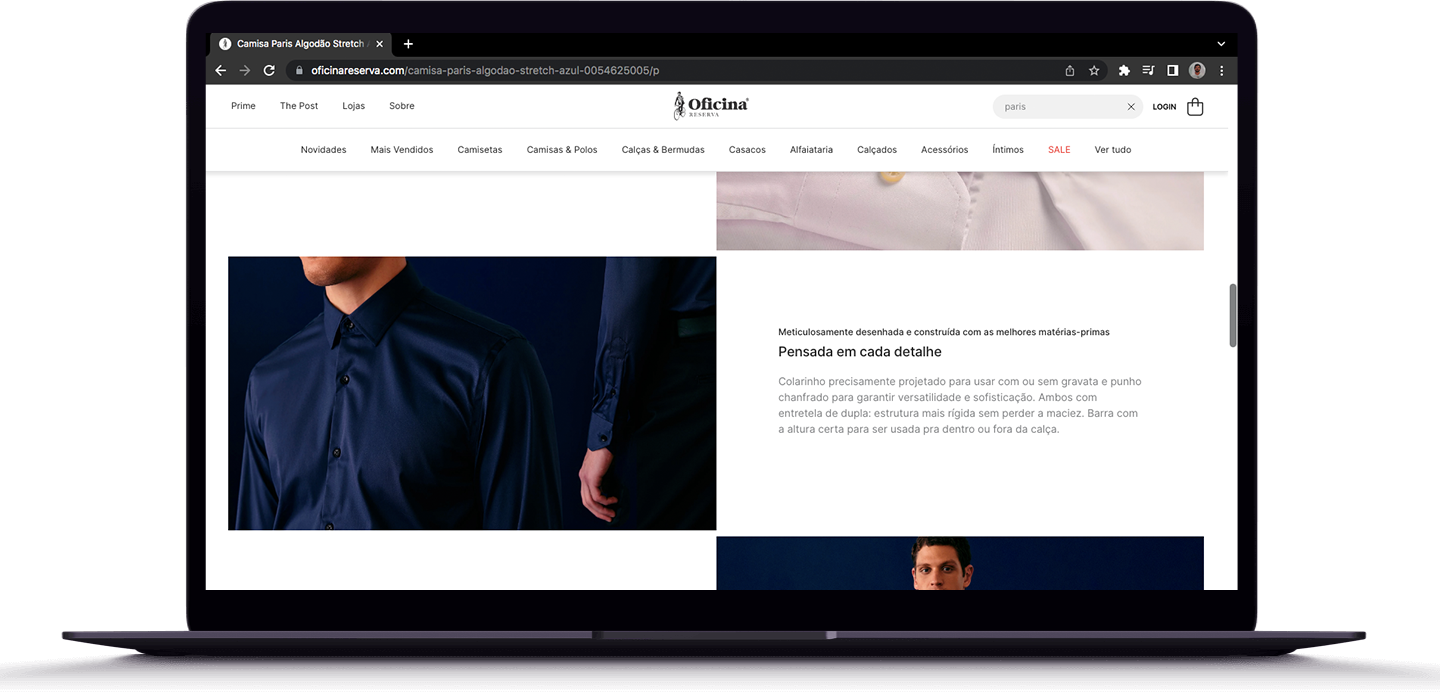The height and width of the screenshot is (695, 1440).
Task: Click the Oficina Reserva logo
Action: click(x=711, y=106)
